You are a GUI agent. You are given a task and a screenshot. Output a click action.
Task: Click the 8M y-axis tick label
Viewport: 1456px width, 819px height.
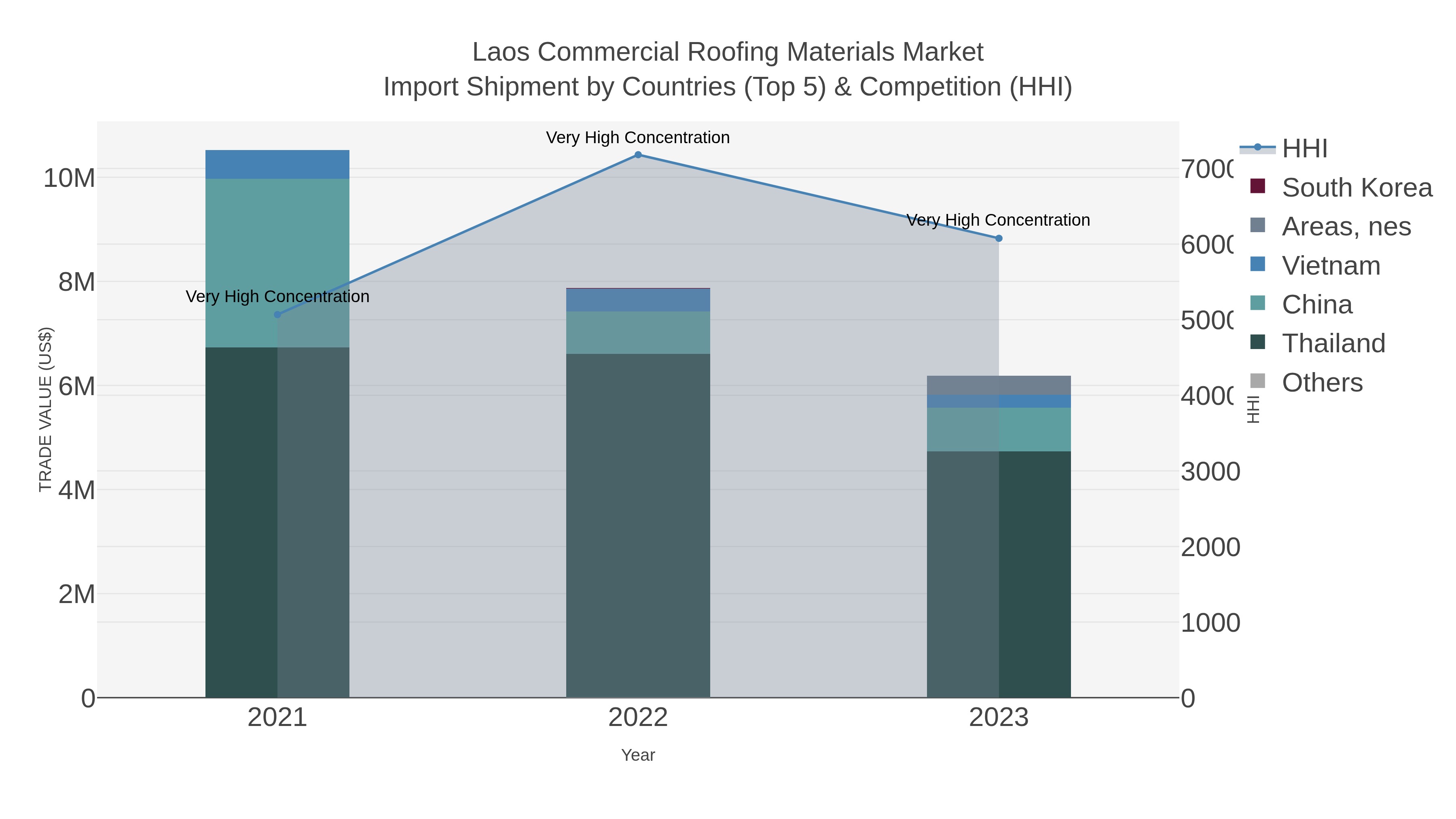[x=76, y=282]
